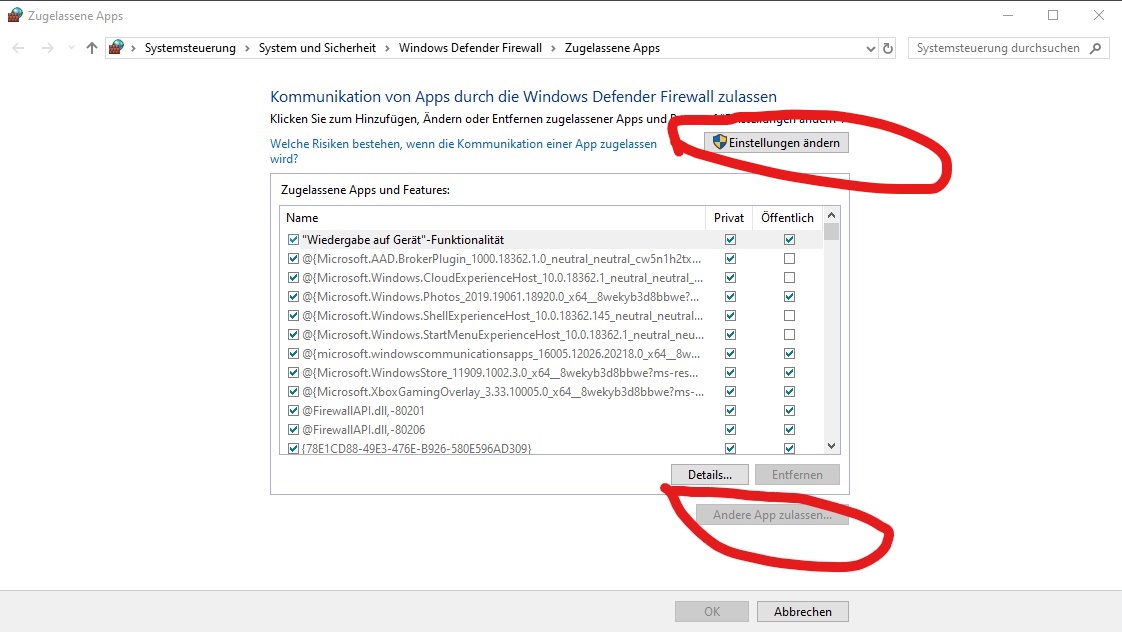Maximize the Zugelassene Apps window
The image size is (1122, 632).
tap(1053, 15)
